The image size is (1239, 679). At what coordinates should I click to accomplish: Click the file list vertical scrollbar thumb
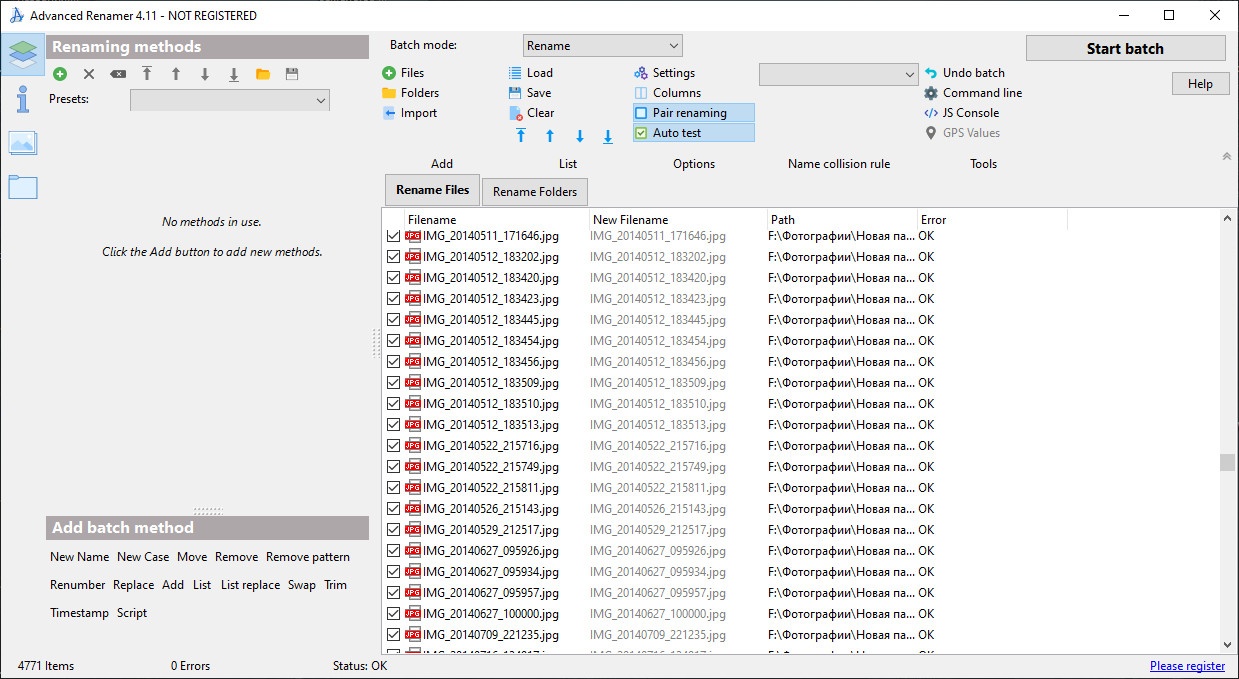pos(1227,462)
